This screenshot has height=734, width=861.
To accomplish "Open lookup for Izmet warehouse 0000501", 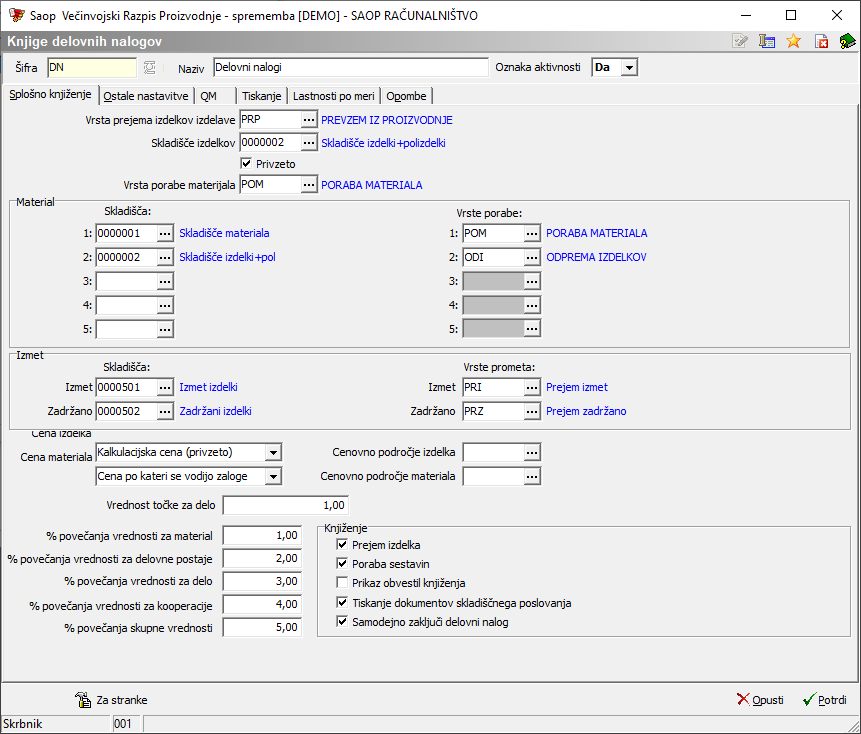I will point(165,388).
